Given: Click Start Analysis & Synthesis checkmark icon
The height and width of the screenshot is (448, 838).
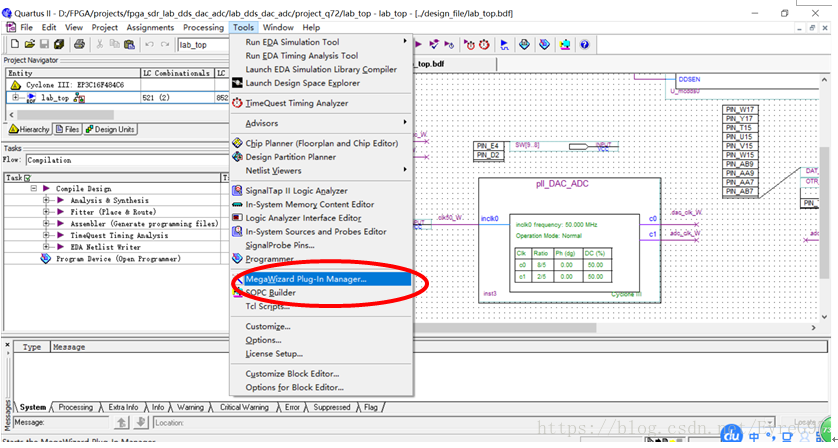Looking at the screenshot, I should (x=434, y=44).
